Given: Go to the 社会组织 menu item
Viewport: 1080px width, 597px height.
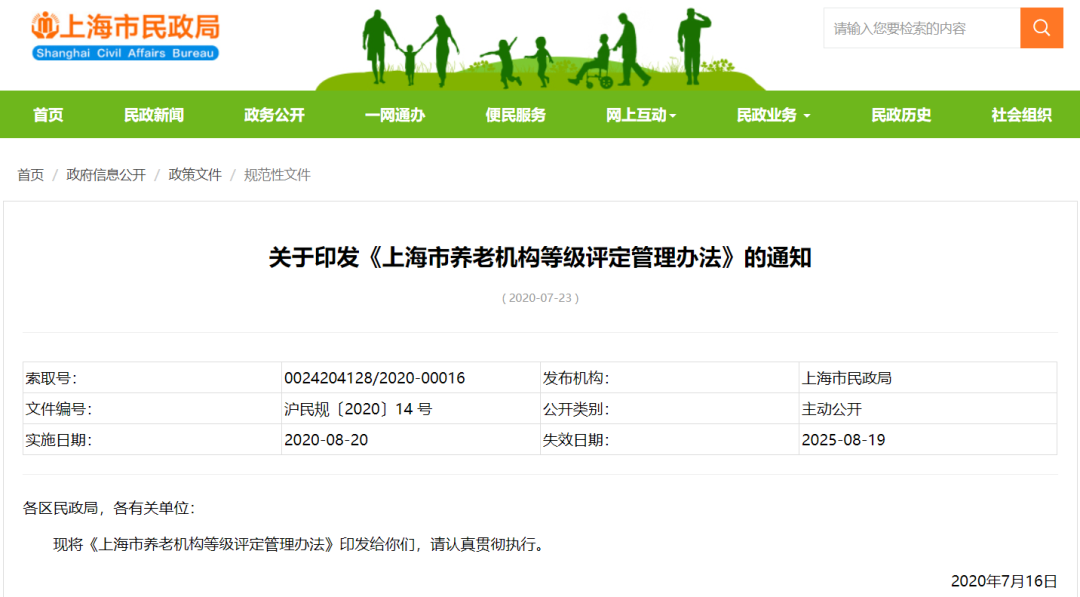Looking at the screenshot, I should click(1021, 115).
